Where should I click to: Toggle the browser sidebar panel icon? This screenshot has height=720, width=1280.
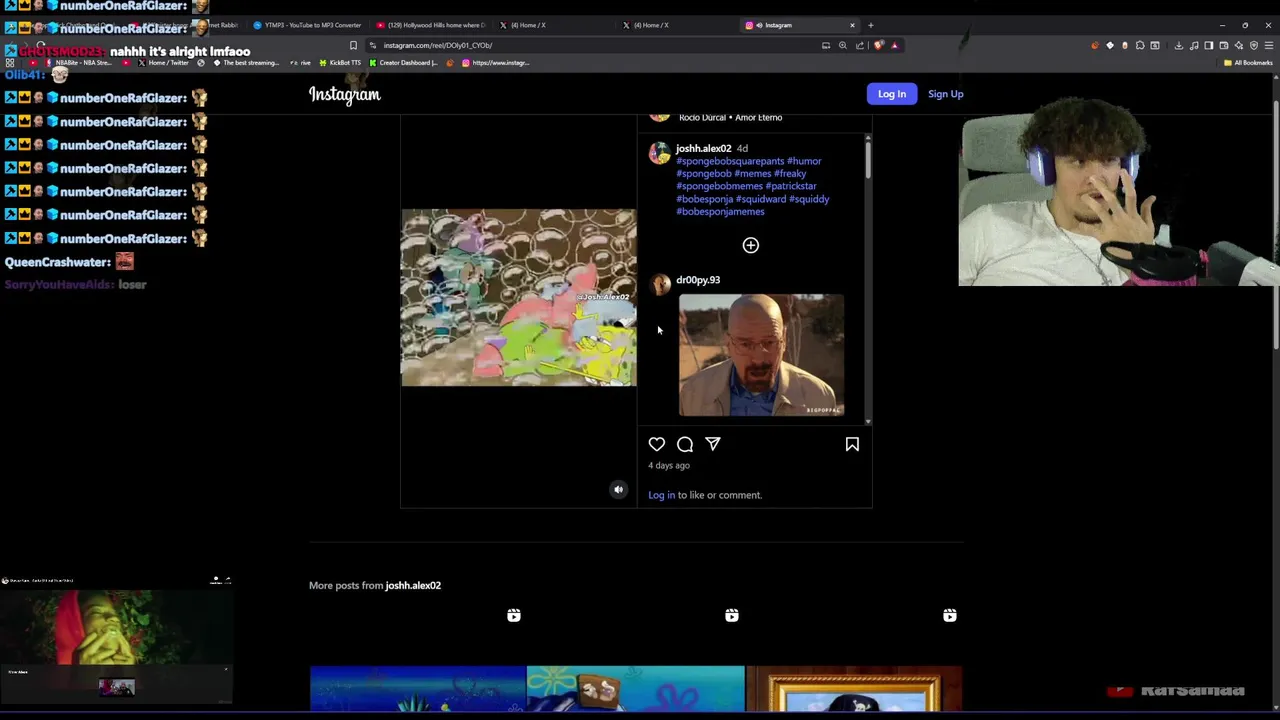click(x=1209, y=45)
